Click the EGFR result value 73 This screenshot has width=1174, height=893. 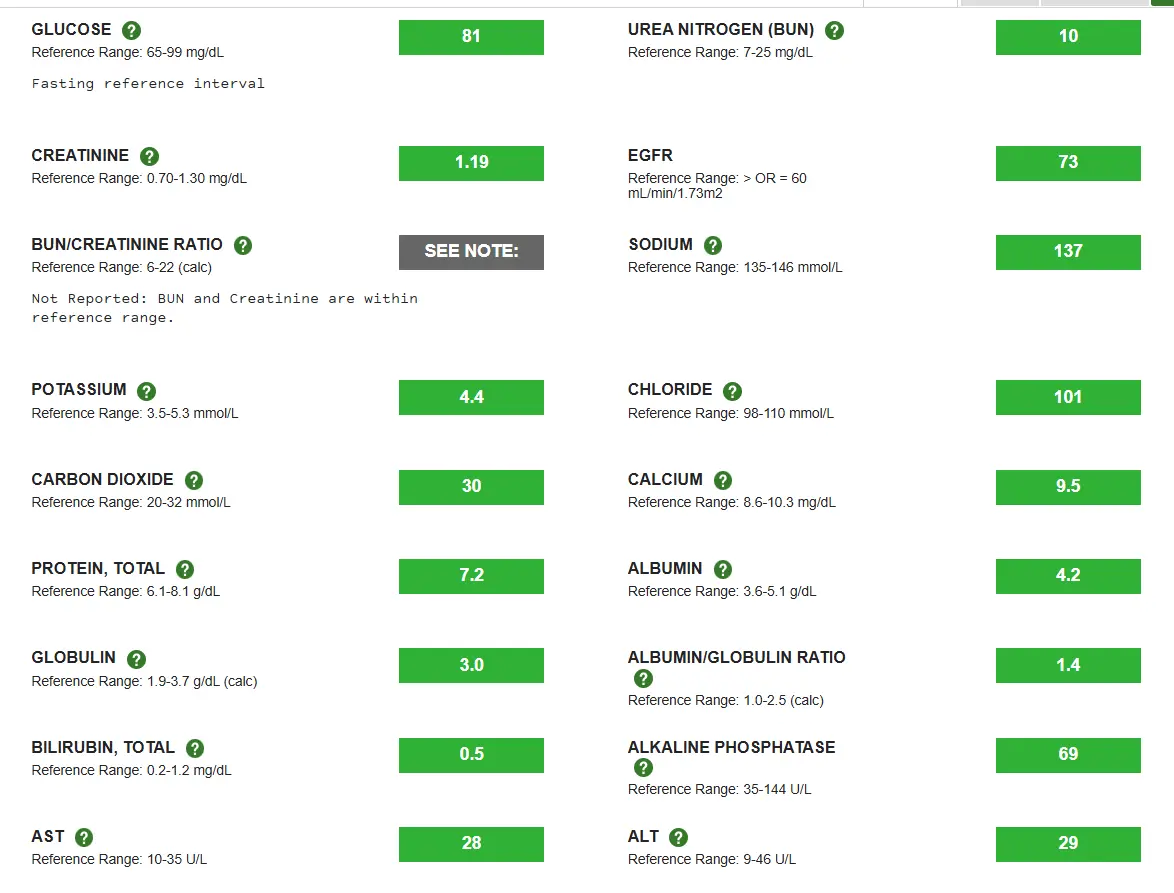(x=1068, y=163)
